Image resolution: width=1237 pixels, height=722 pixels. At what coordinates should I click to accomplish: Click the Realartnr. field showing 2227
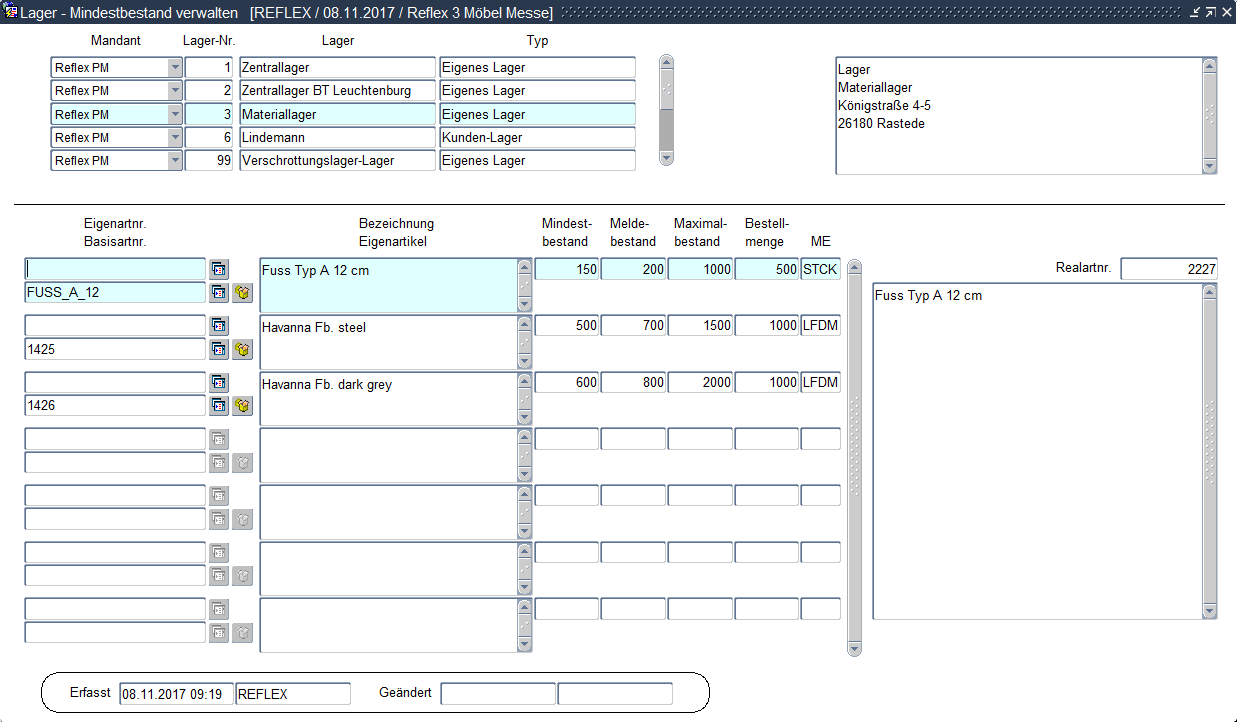click(1168, 269)
